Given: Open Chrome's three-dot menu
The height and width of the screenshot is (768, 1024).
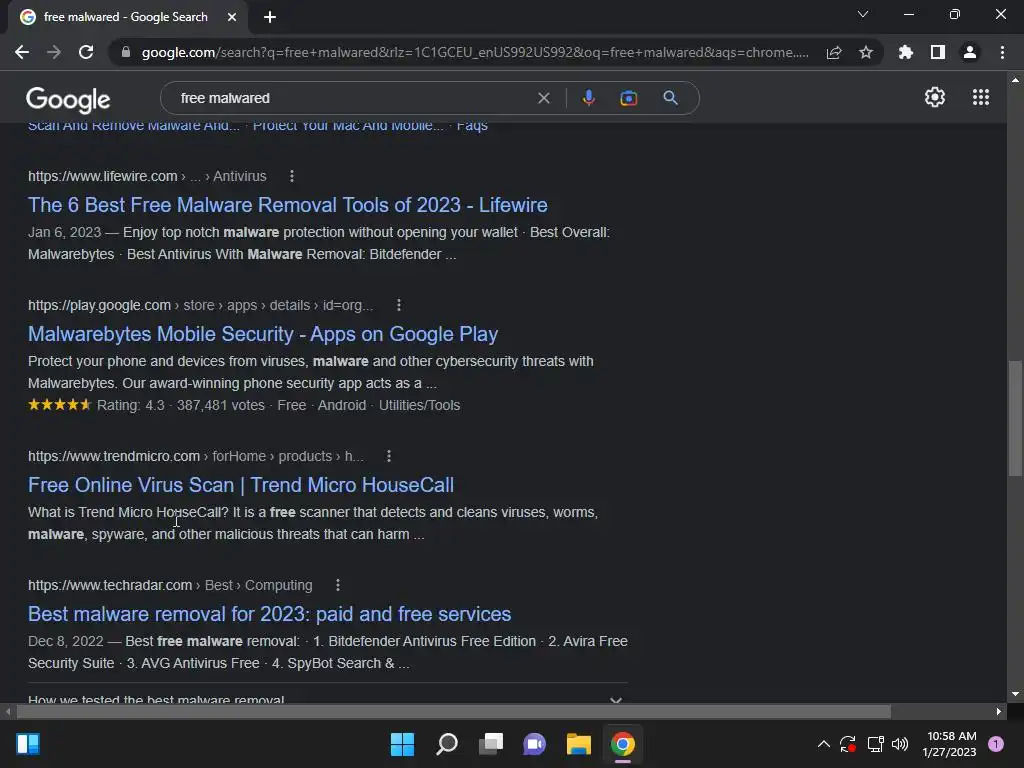Looking at the screenshot, I should tap(1002, 52).
